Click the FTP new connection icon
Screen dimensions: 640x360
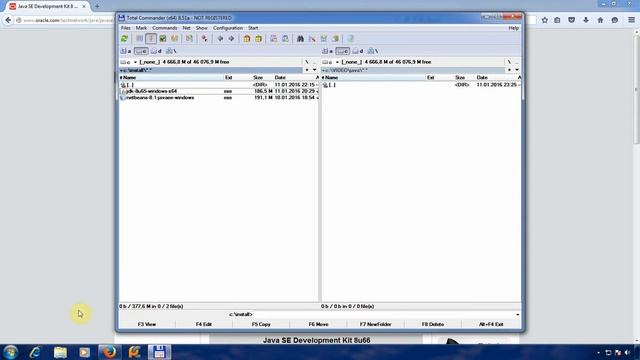click(x=285, y=39)
